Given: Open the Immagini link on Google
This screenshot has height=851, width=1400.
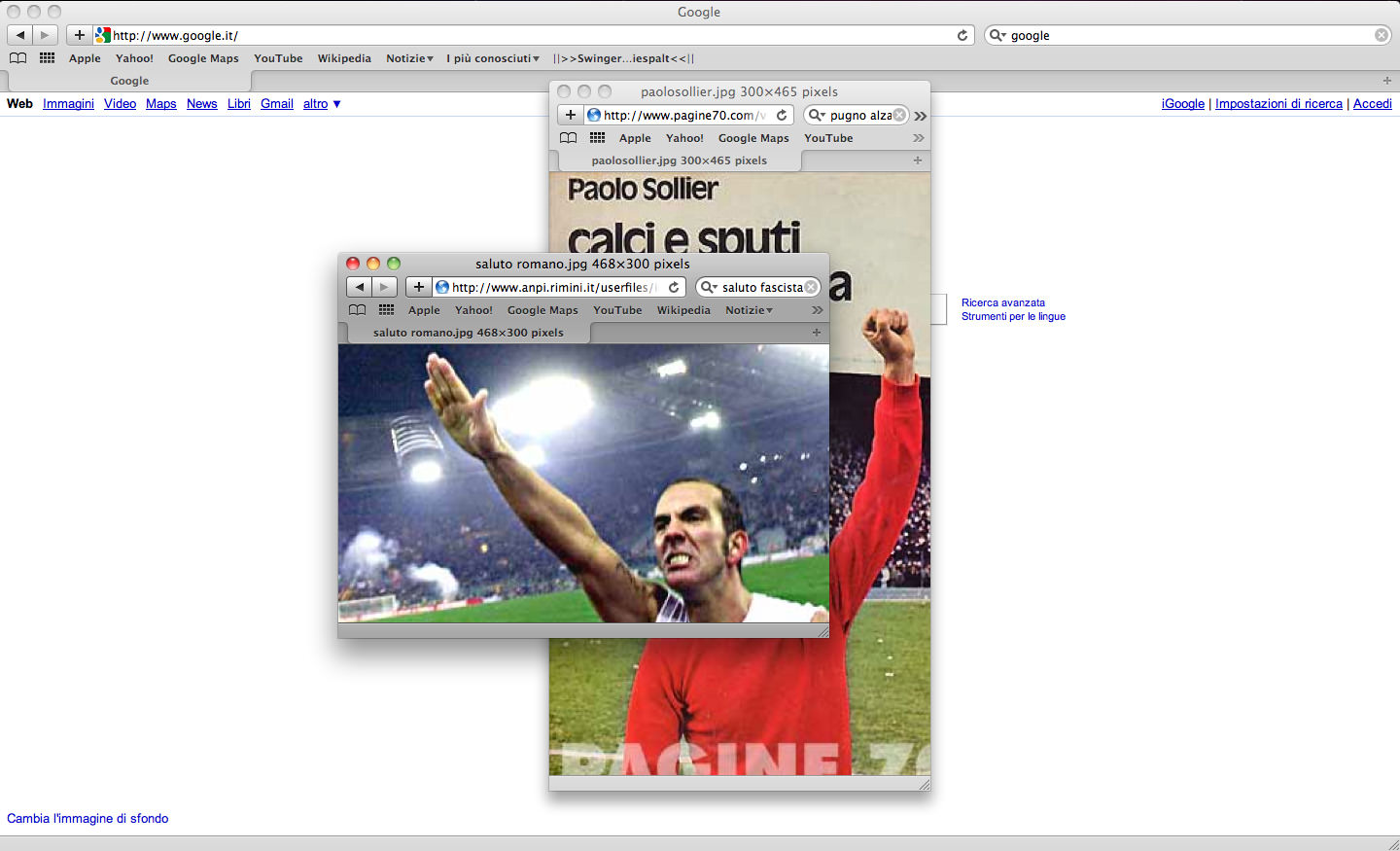Looking at the screenshot, I should coord(68,104).
